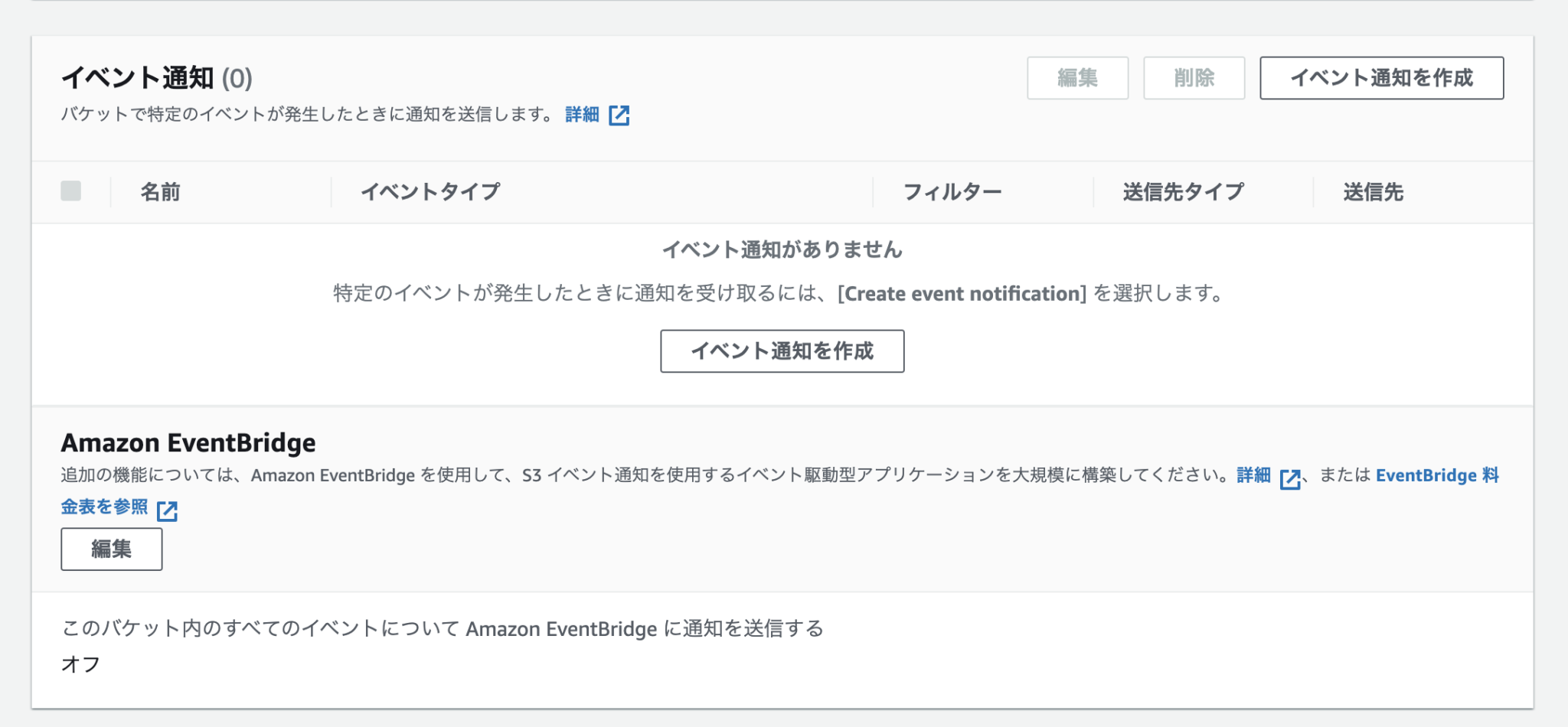Click the external link icon after 料金表を参照
This screenshot has width=1568, height=727.
(168, 510)
